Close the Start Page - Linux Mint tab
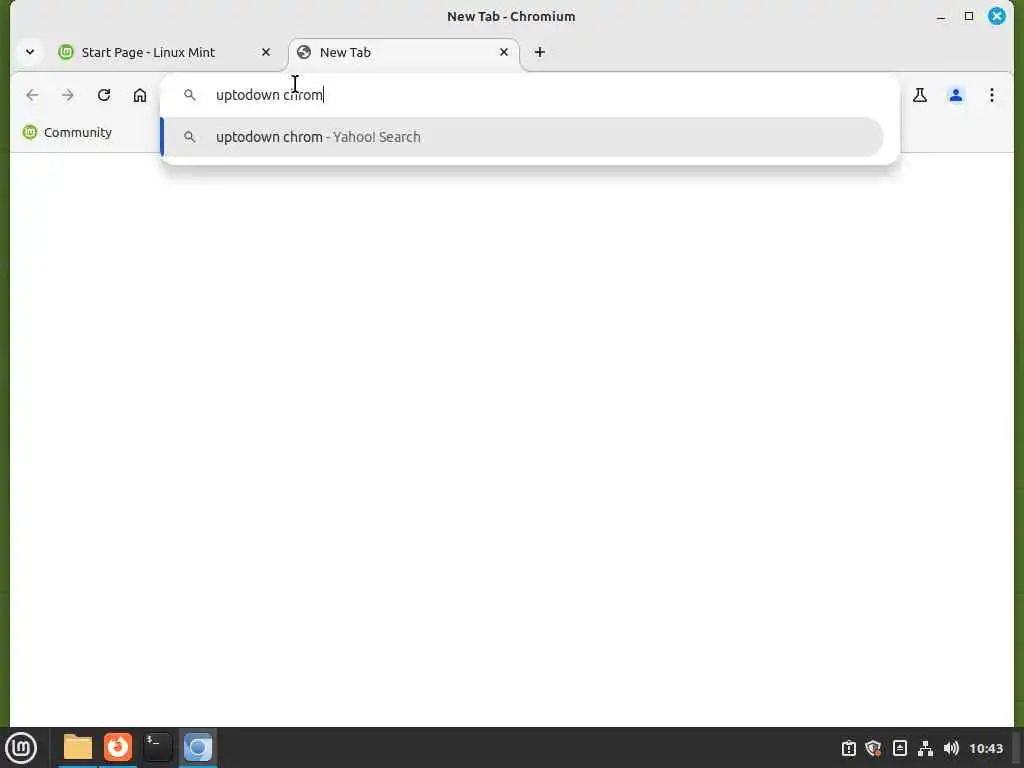 [266, 52]
